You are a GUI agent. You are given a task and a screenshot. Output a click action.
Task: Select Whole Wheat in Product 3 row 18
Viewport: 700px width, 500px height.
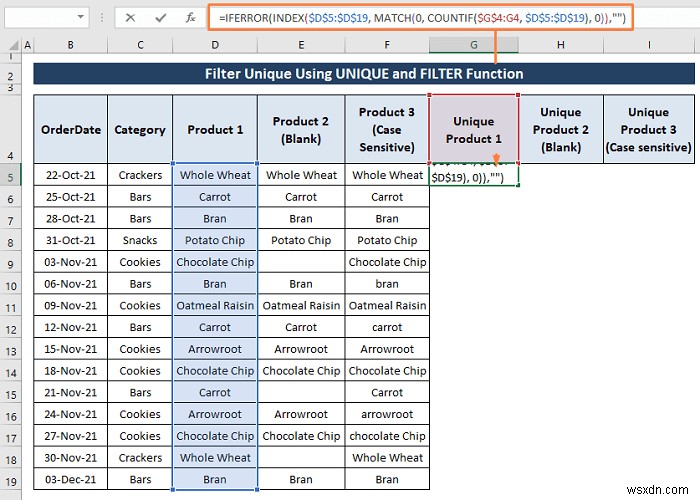(387, 458)
